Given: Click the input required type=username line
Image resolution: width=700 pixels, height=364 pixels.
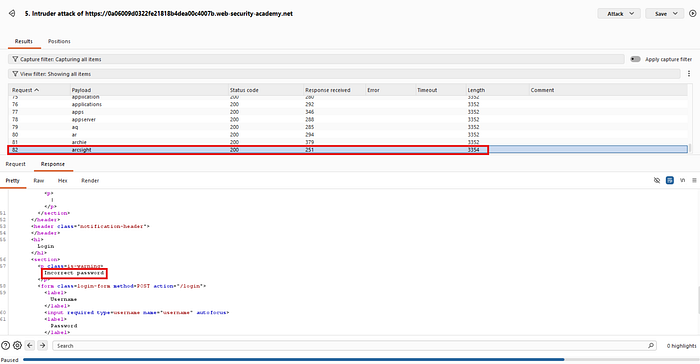Looking at the screenshot, I should (137, 312).
